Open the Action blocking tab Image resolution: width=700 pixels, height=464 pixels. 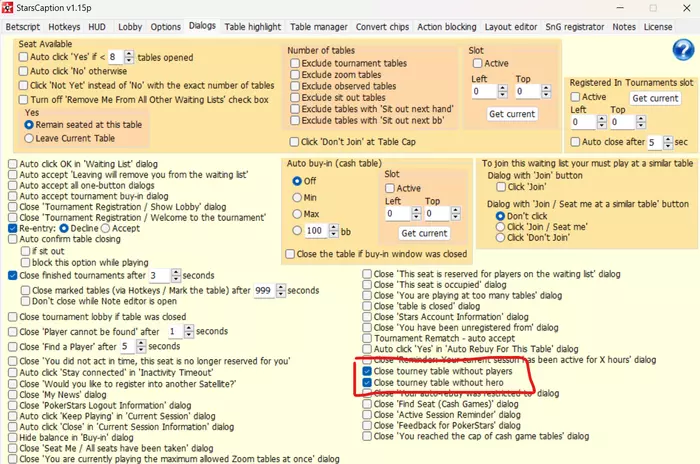447,27
